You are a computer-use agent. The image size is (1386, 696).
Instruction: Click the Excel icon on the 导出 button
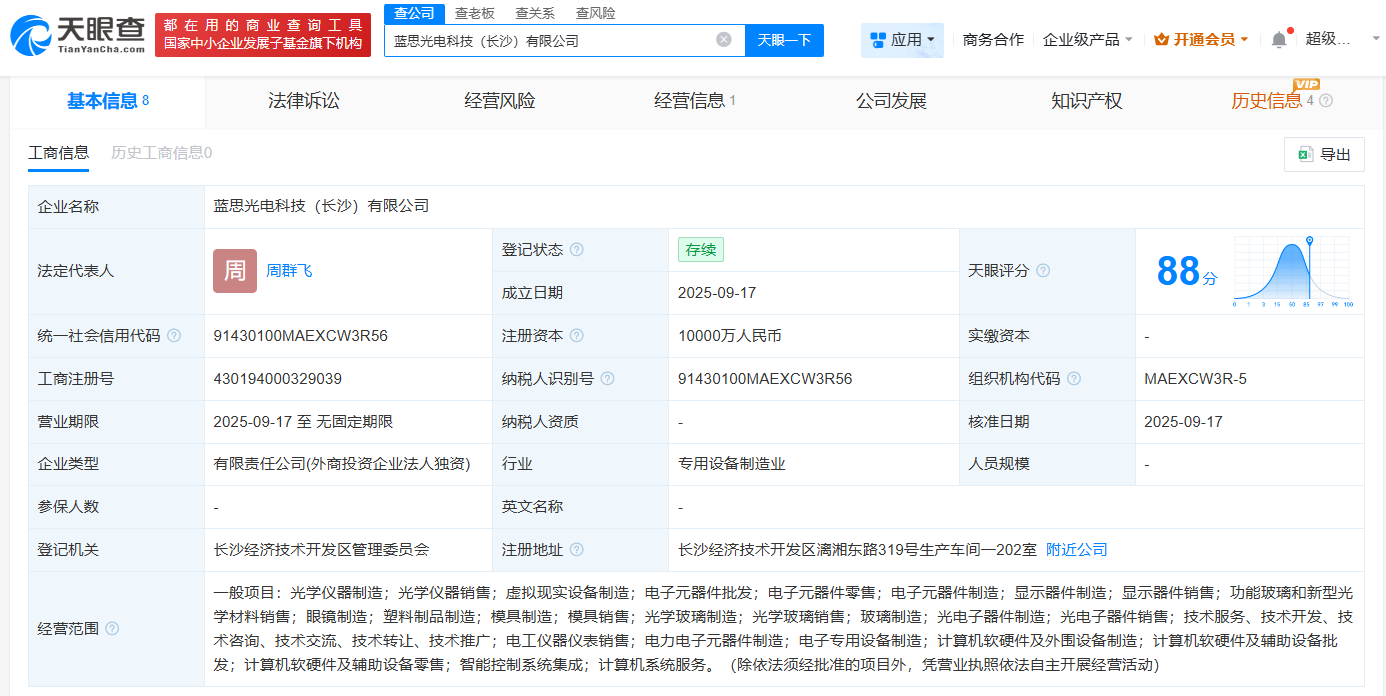[x=1304, y=155]
